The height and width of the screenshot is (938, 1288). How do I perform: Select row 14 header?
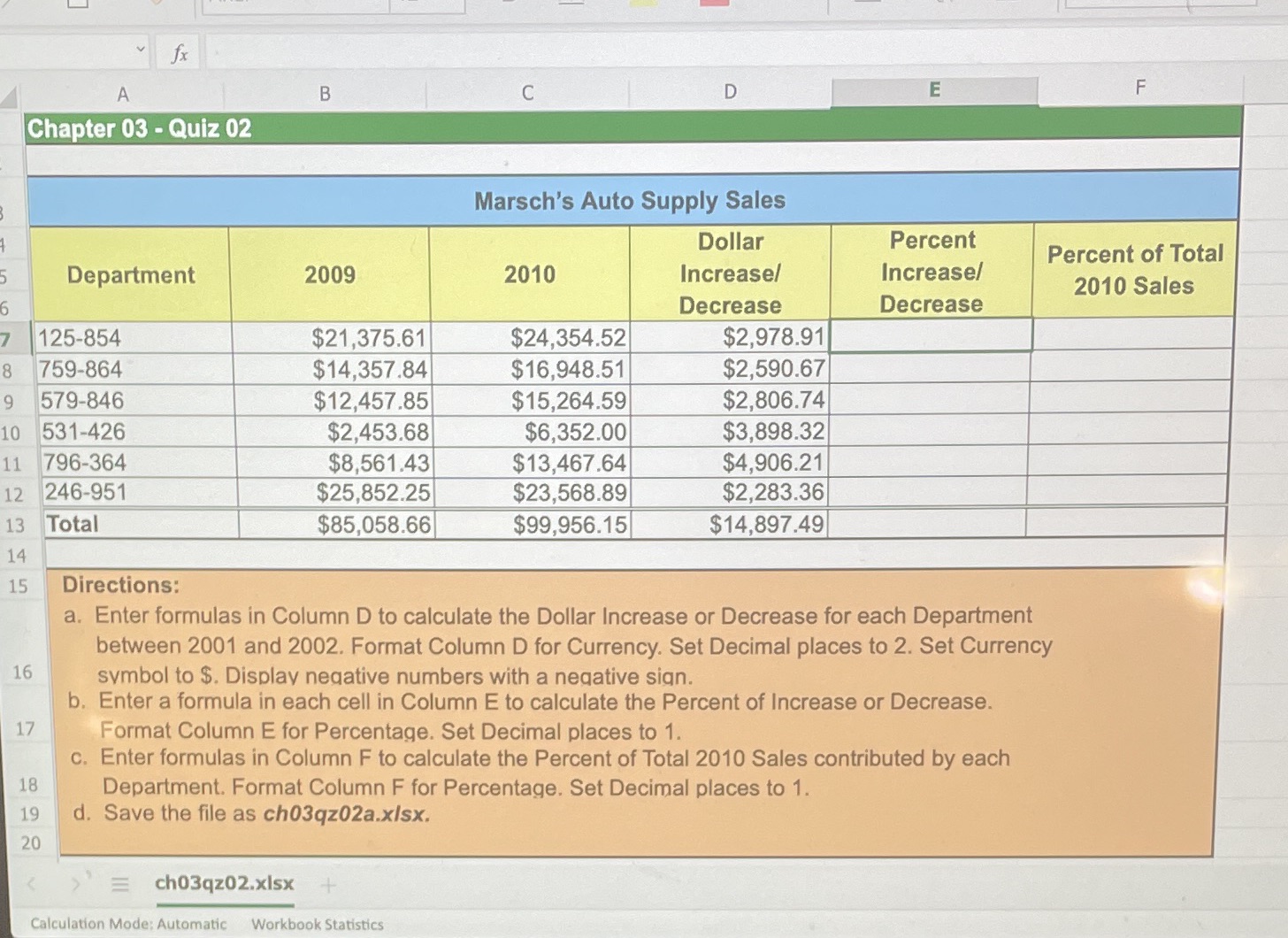point(17,556)
